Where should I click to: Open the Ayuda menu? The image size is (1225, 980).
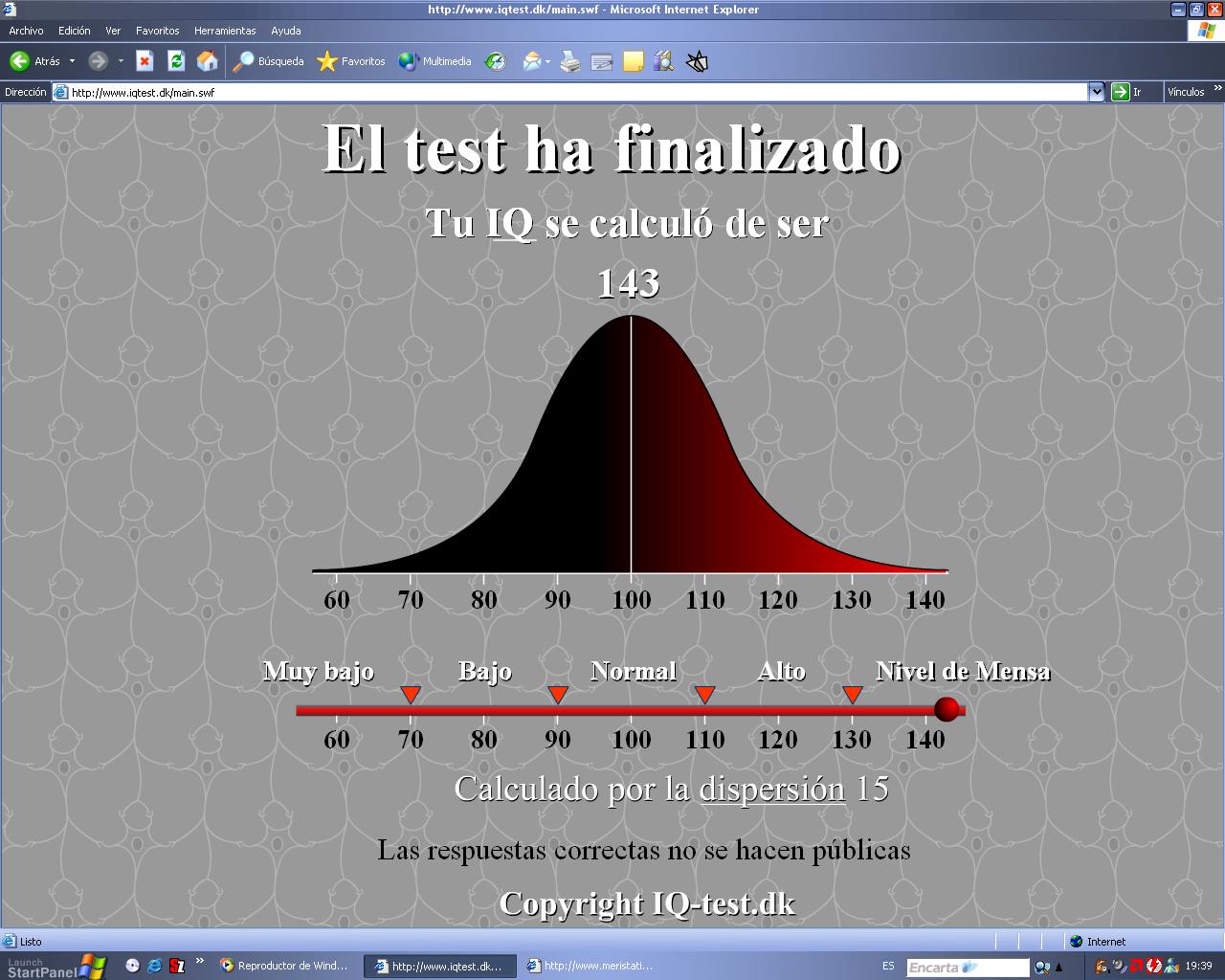click(285, 31)
